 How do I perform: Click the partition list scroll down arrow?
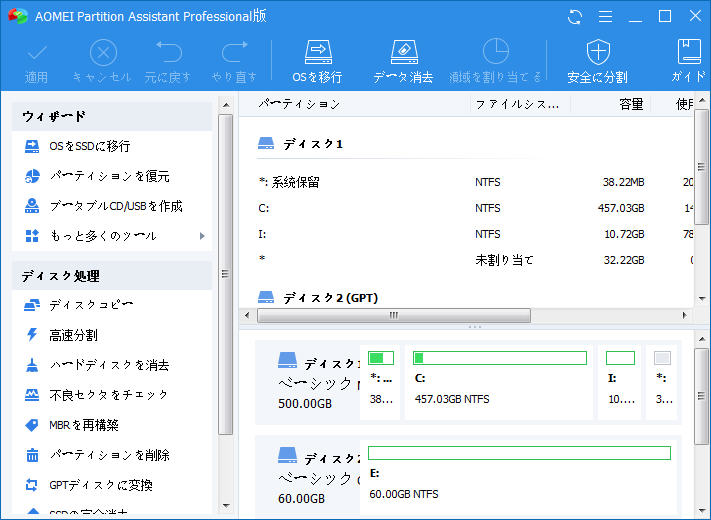click(x=702, y=298)
